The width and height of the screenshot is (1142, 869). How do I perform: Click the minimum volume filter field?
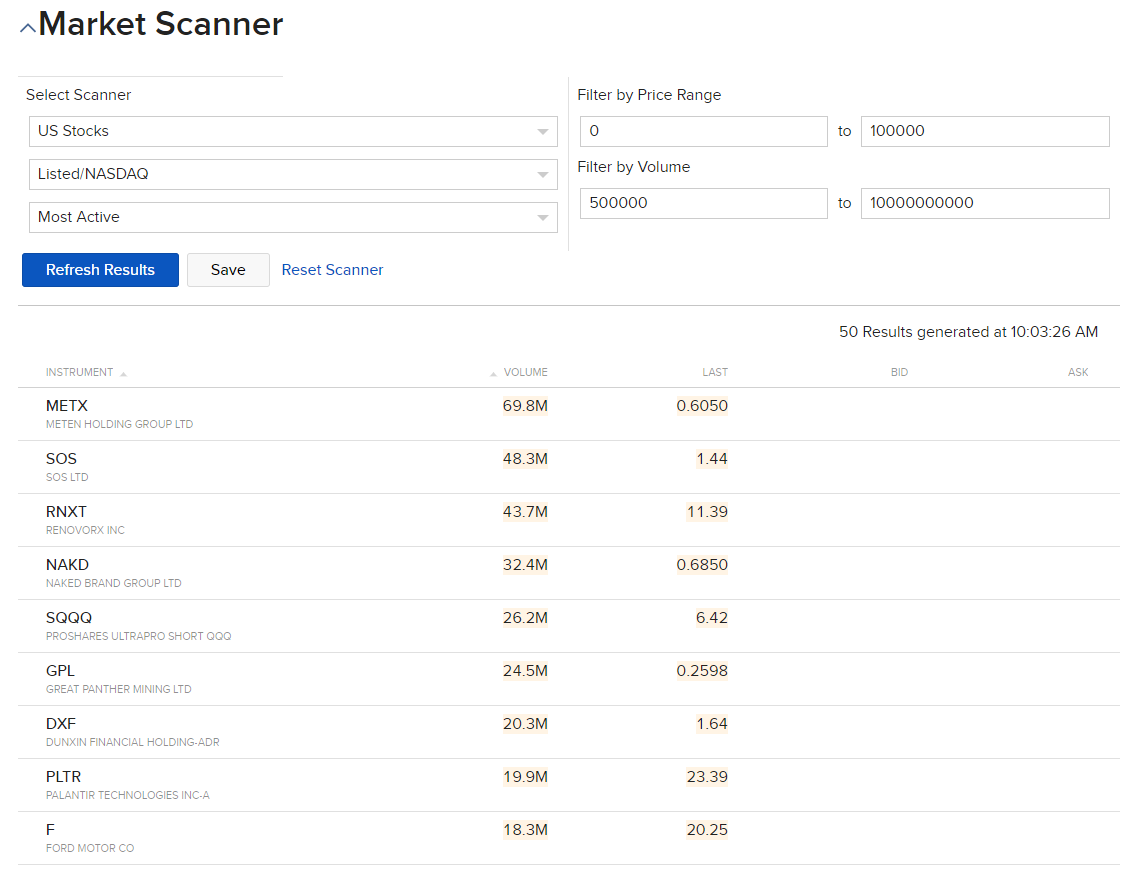703,203
